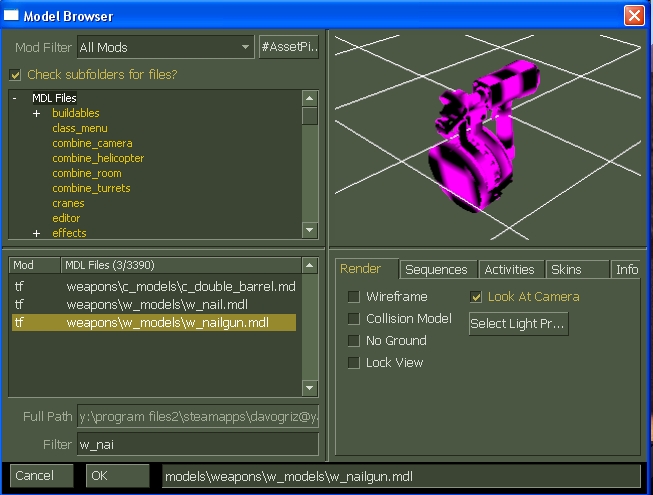Collapse the MDL Files tree root
The width and height of the screenshot is (653, 495).
15,98
